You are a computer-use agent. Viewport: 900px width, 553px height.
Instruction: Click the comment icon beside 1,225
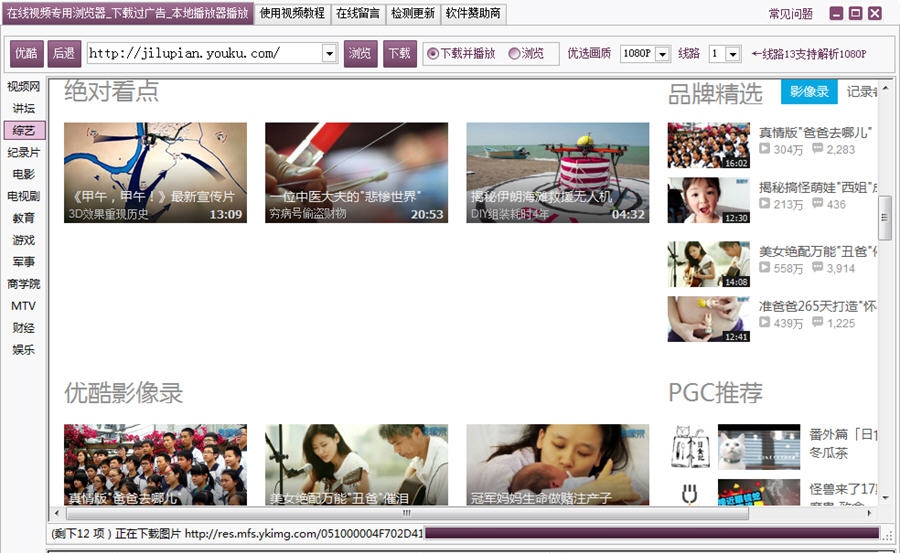(x=817, y=322)
